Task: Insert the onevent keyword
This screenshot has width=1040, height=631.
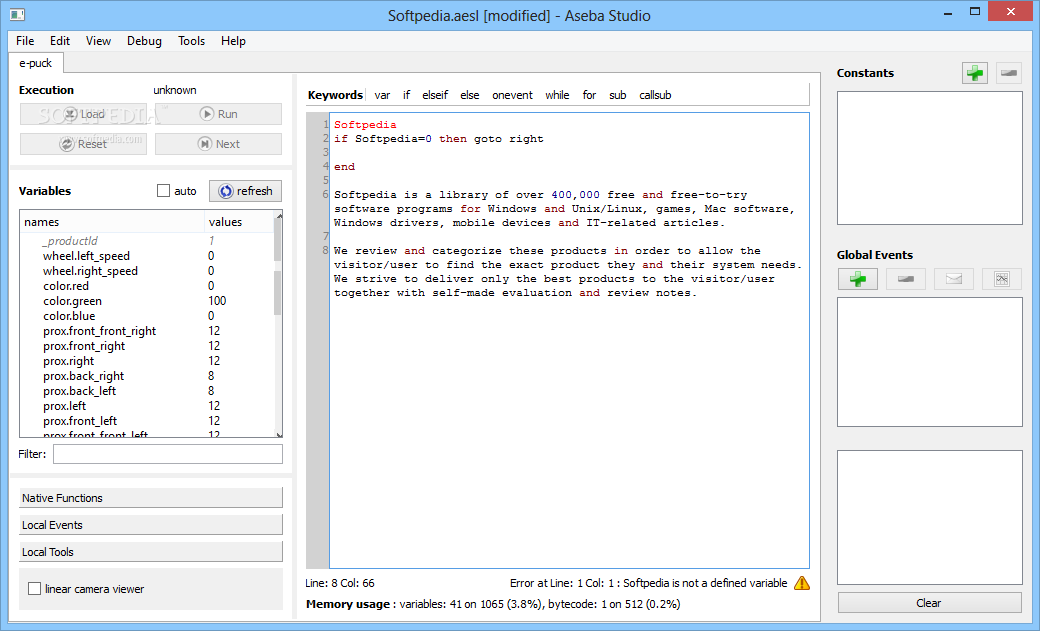Action: (512, 95)
